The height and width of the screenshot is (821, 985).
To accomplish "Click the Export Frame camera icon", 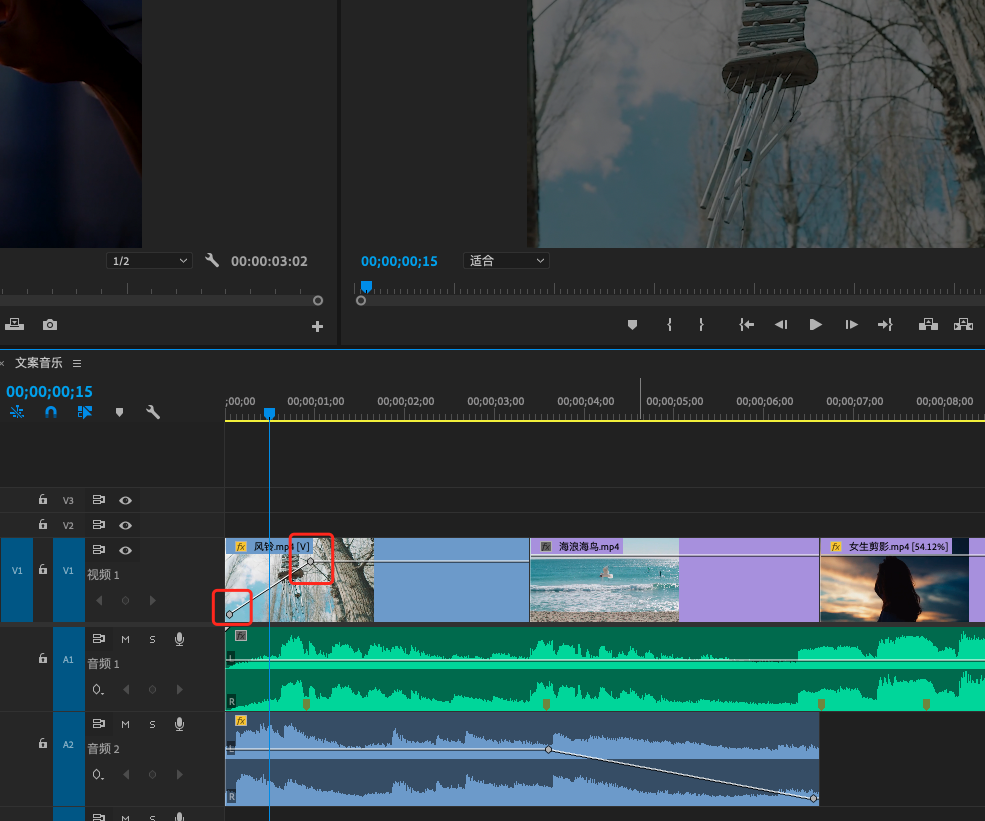I will click(49, 325).
